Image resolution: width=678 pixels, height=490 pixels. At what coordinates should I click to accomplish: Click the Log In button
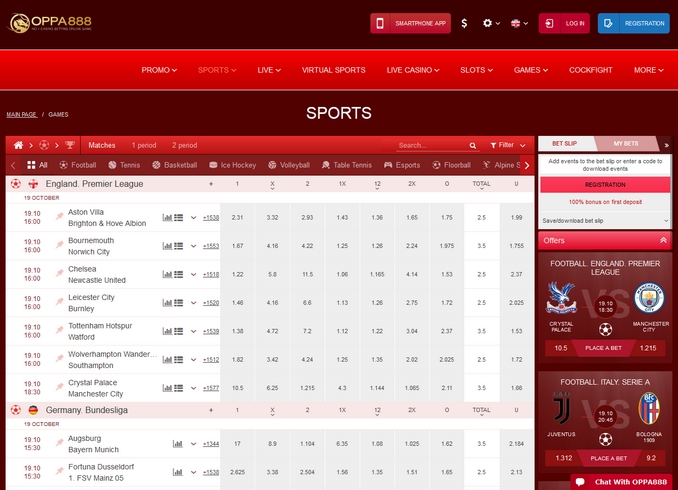coord(564,23)
